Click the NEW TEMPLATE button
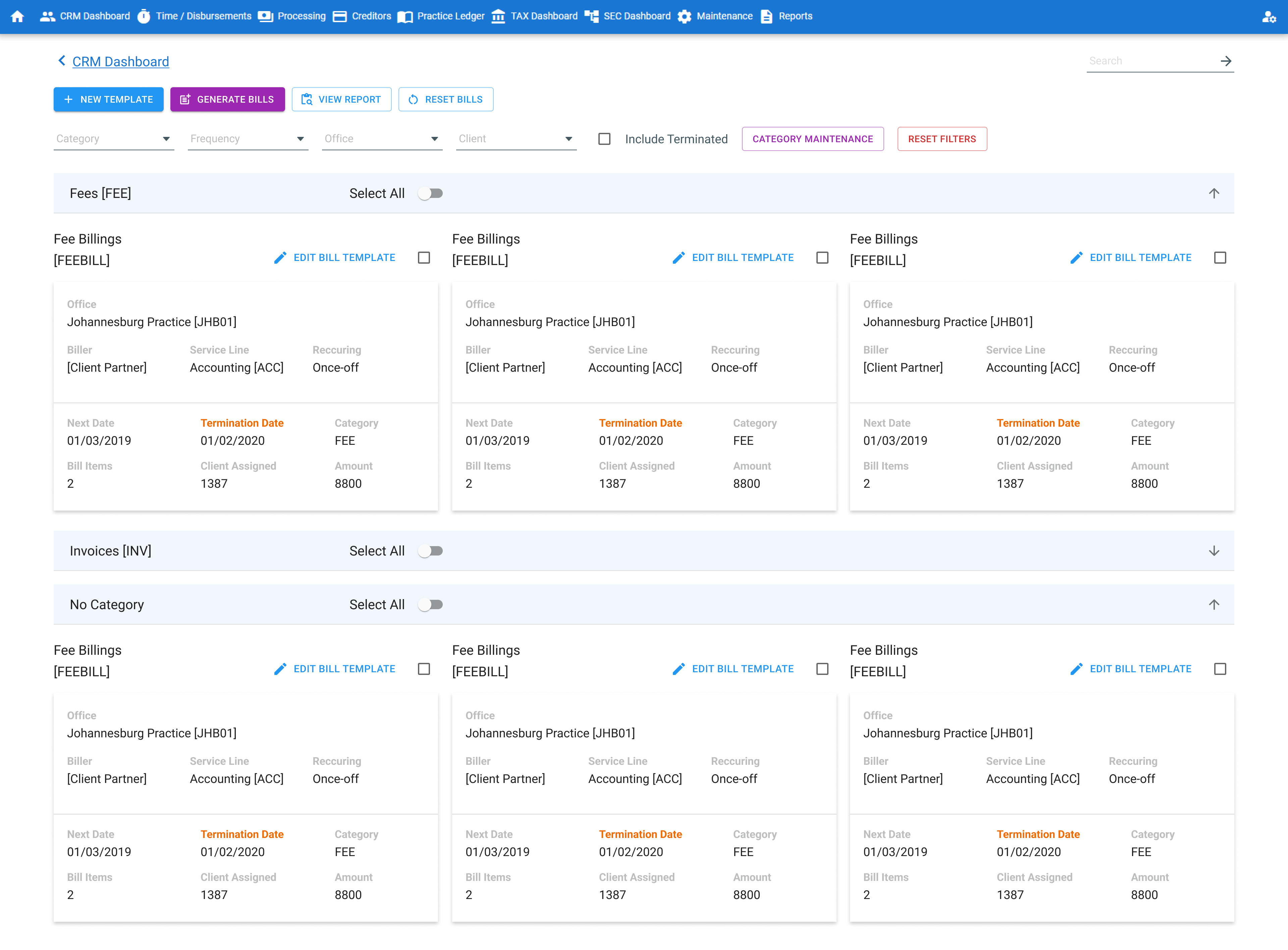Viewport: 1288px width, 950px height. [x=109, y=100]
